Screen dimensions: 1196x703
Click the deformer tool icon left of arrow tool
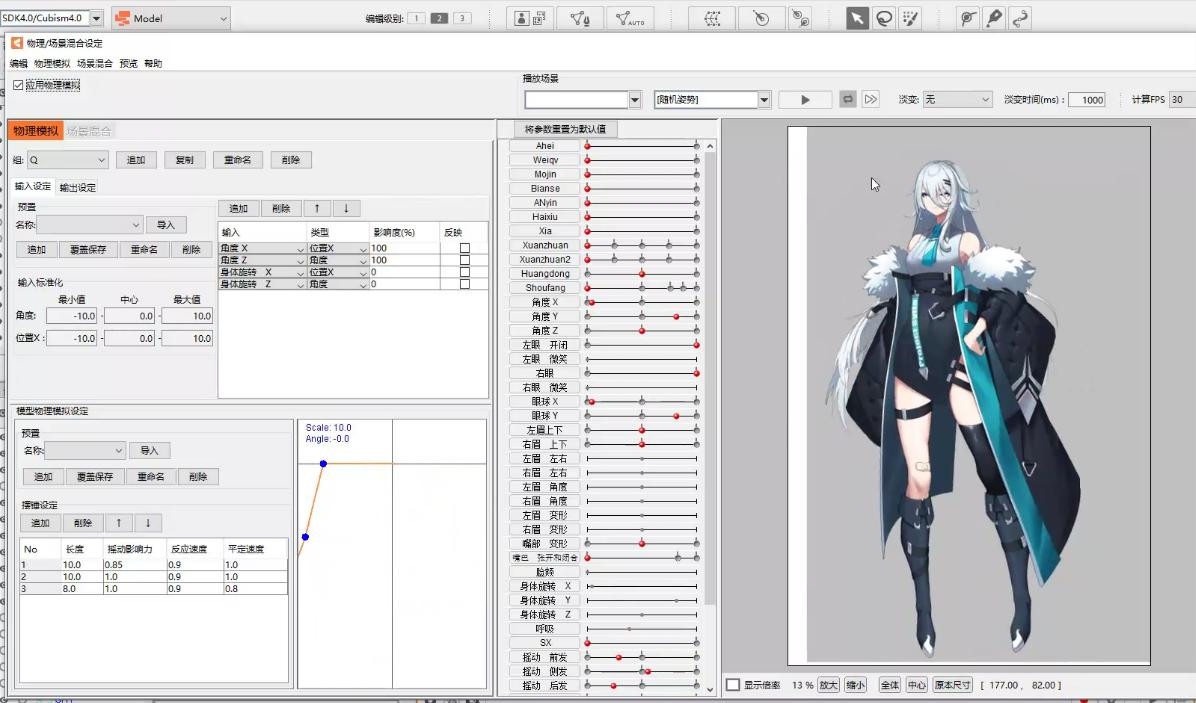click(x=801, y=18)
